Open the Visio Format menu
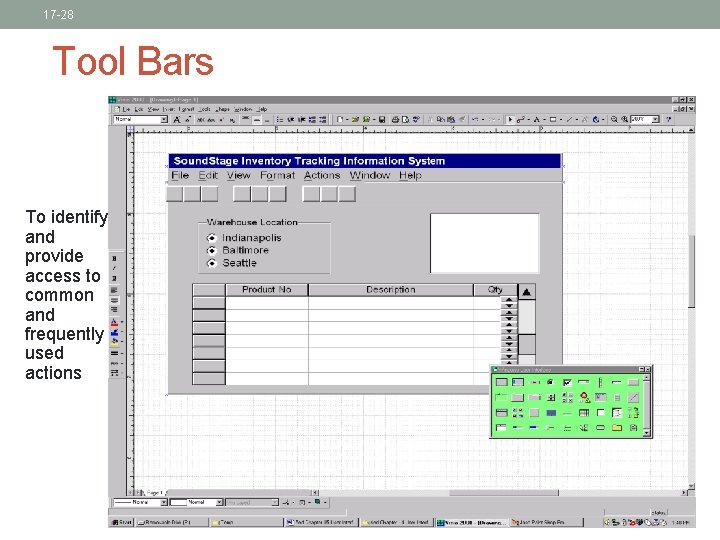 (186, 109)
